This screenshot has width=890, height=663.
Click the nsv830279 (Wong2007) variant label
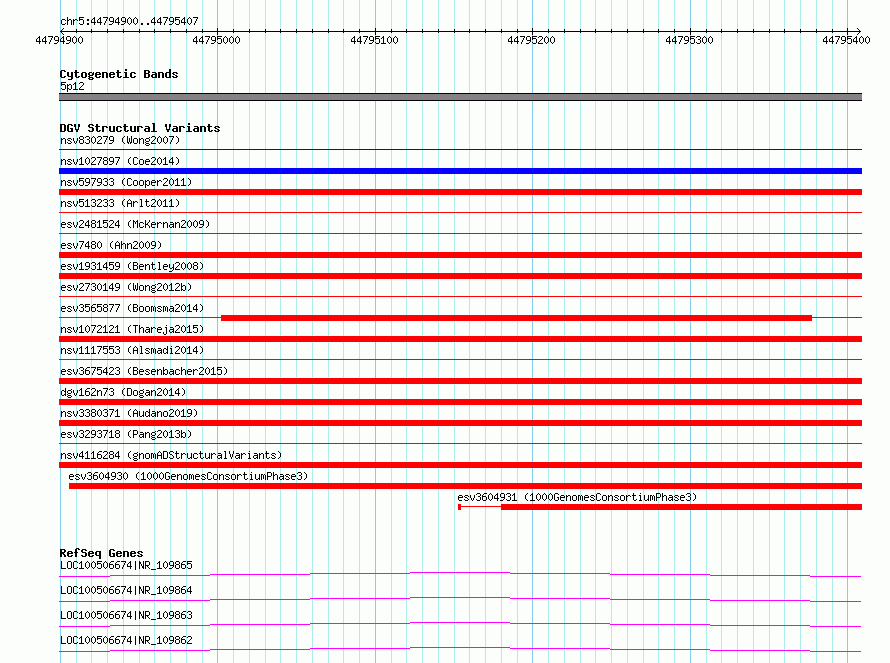coord(120,140)
